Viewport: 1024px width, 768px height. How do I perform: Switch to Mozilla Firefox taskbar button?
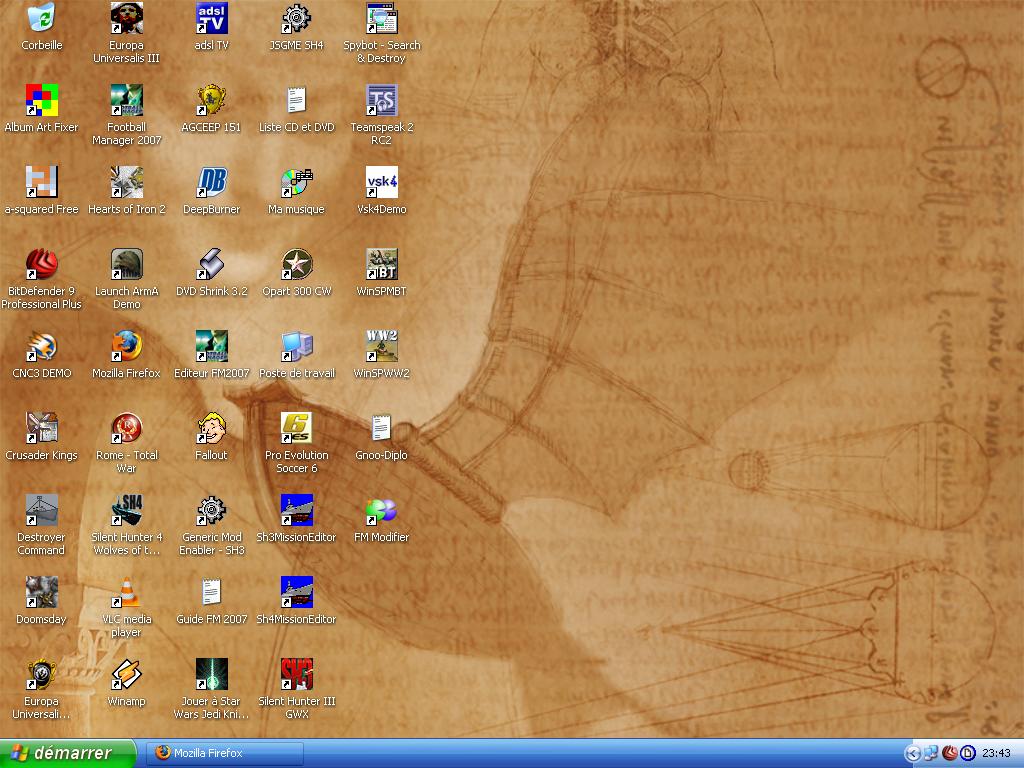click(x=224, y=753)
